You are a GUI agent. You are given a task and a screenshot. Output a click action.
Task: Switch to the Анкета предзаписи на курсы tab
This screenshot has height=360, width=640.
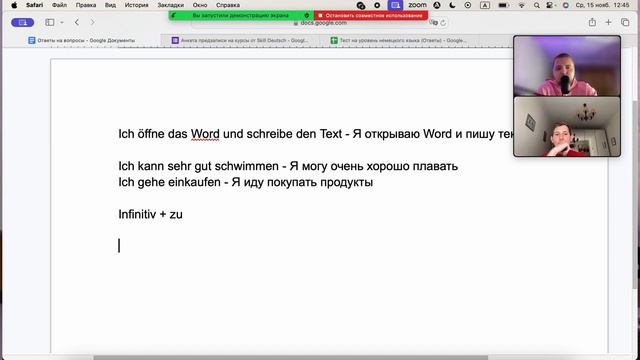tap(240, 40)
